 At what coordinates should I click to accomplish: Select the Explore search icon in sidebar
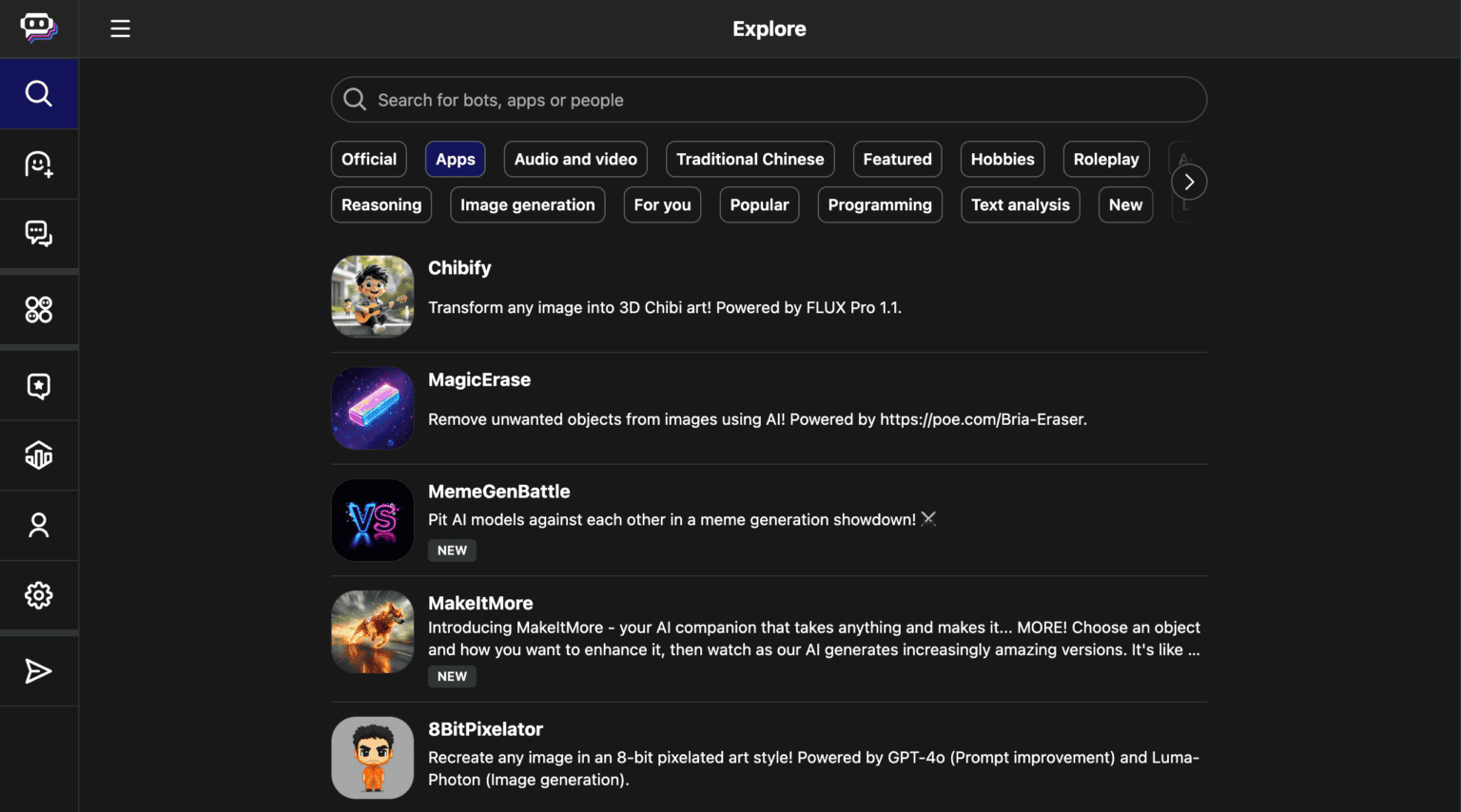coord(39,93)
